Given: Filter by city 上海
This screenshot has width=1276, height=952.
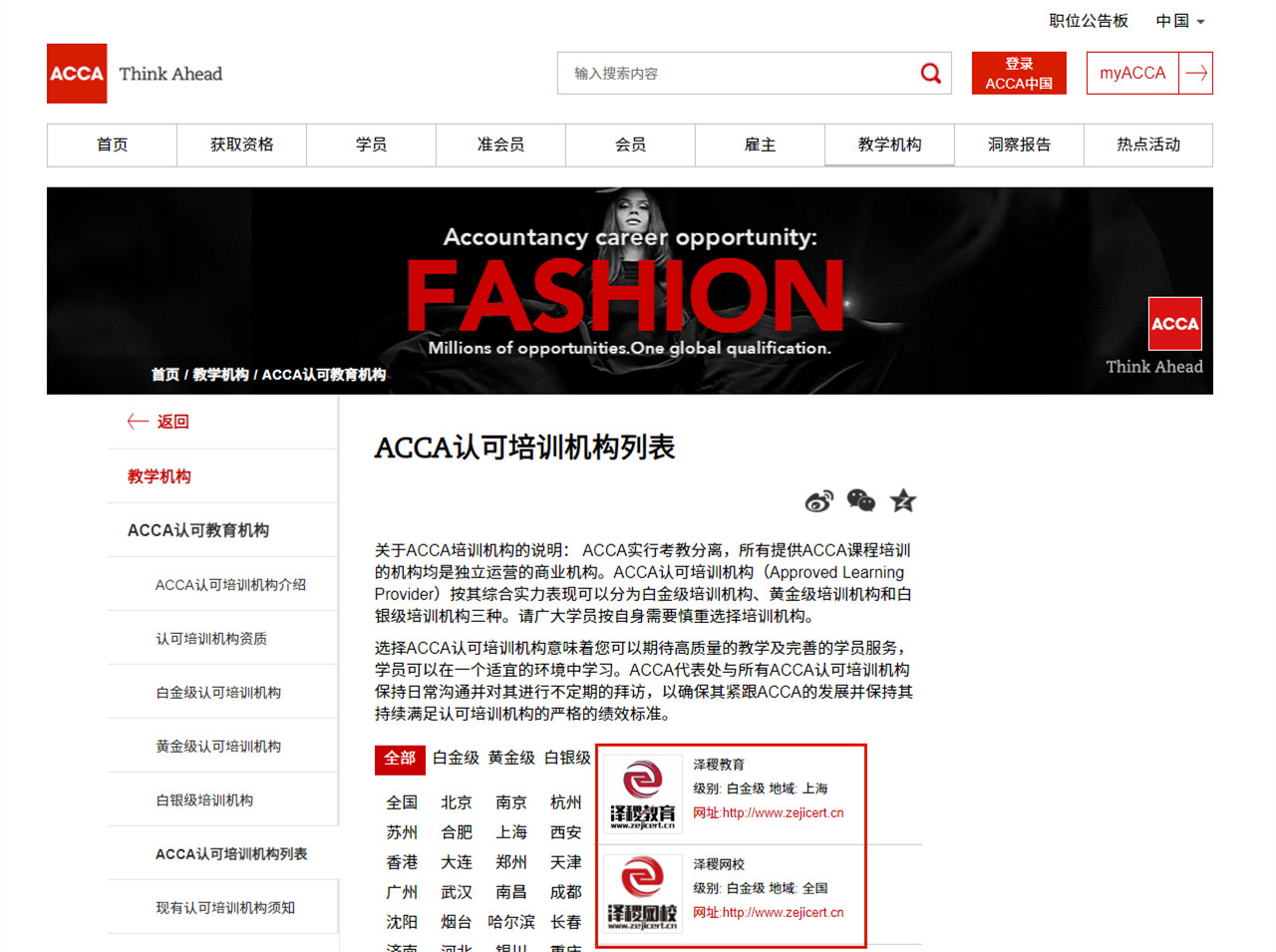Looking at the screenshot, I should coord(511,832).
